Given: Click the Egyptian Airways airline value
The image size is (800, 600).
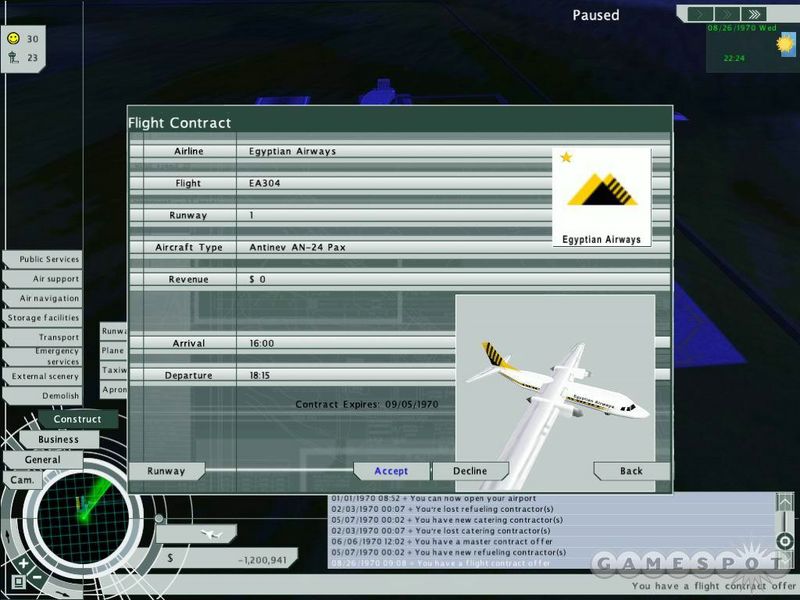Looking at the screenshot, I should point(292,151).
